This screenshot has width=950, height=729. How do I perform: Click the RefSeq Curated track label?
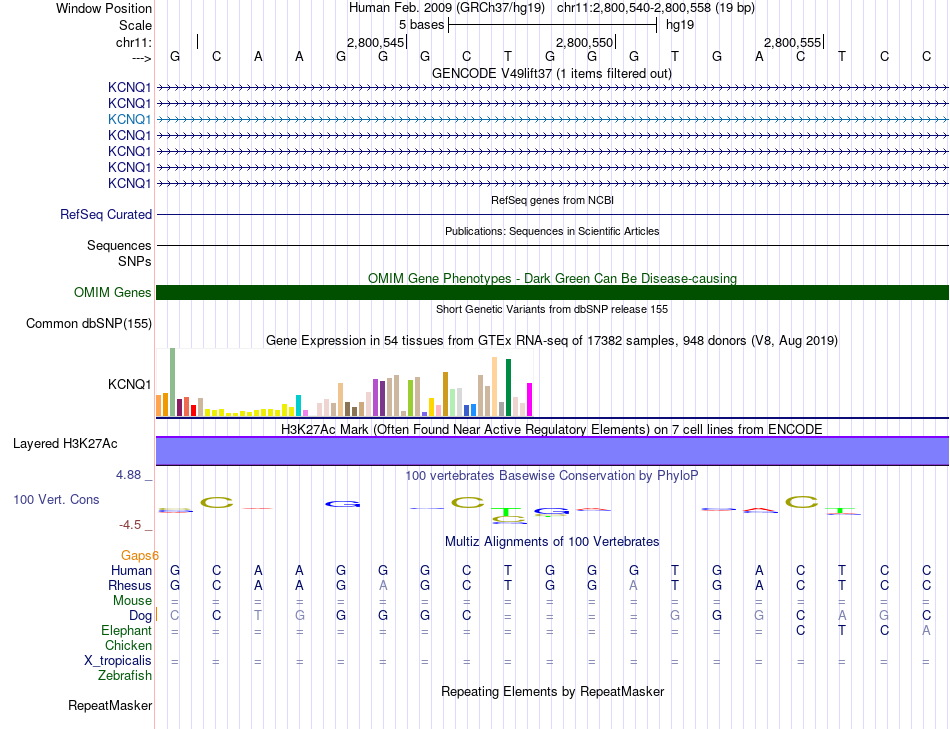pyautogui.click(x=106, y=214)
